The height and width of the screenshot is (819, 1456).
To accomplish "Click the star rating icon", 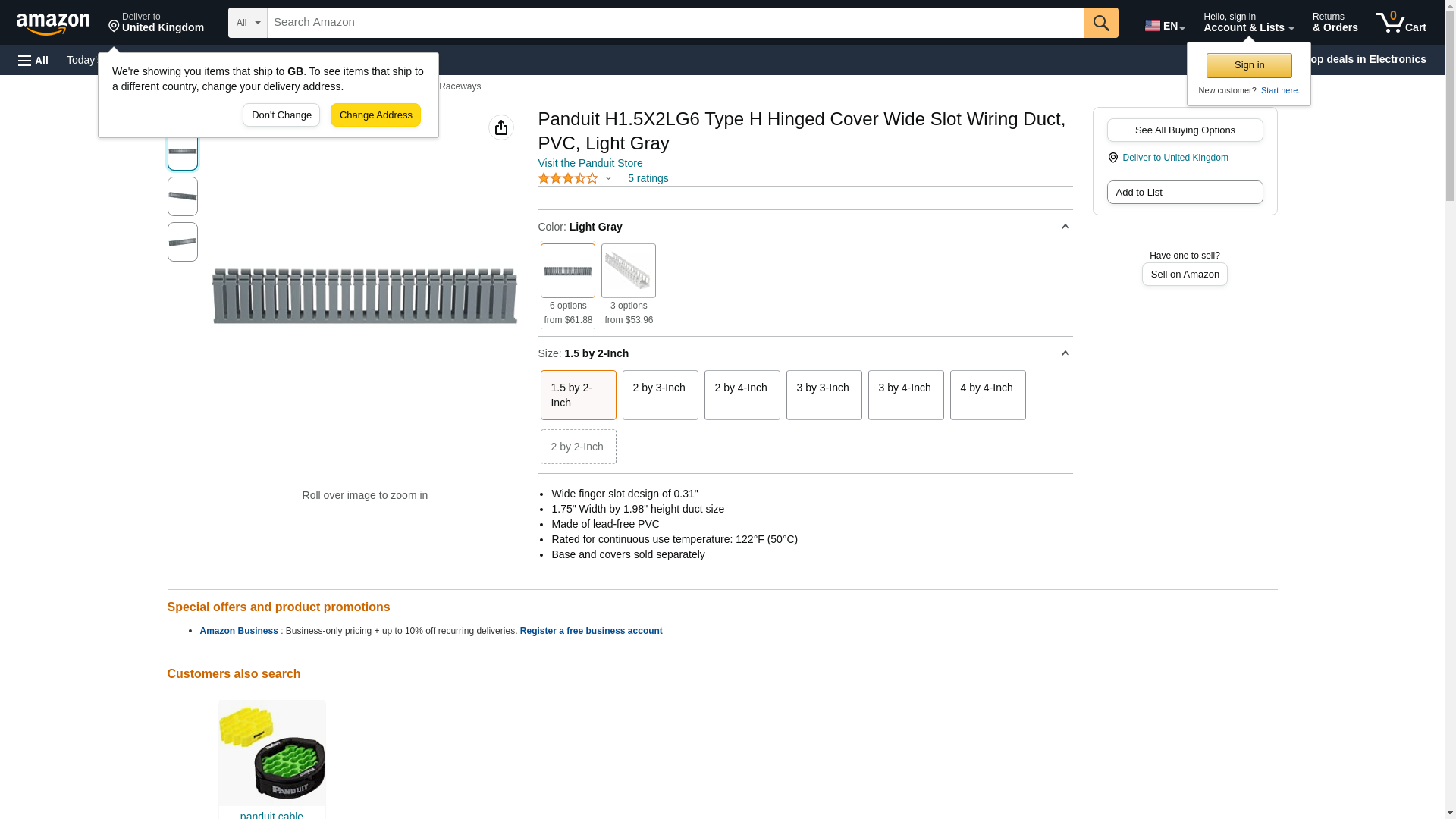I will (x=568, y=178).
